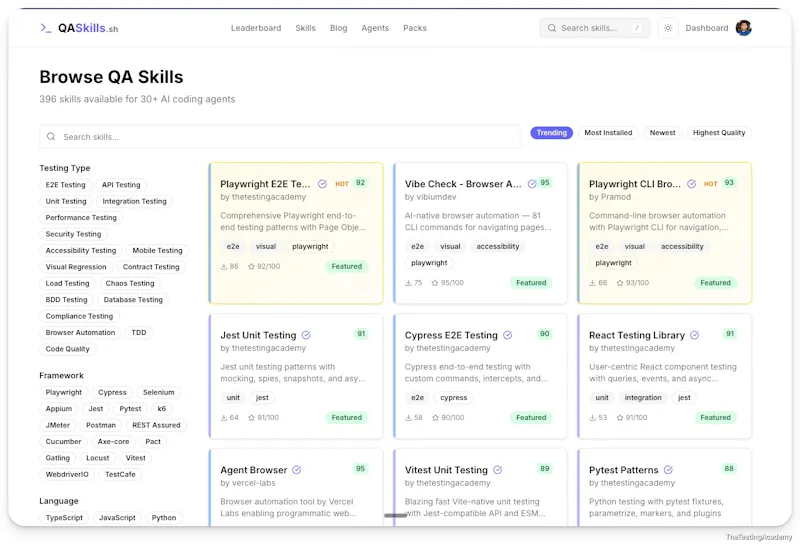Sort skills by Newest
800x549 pixels.
tap(662, 133)
